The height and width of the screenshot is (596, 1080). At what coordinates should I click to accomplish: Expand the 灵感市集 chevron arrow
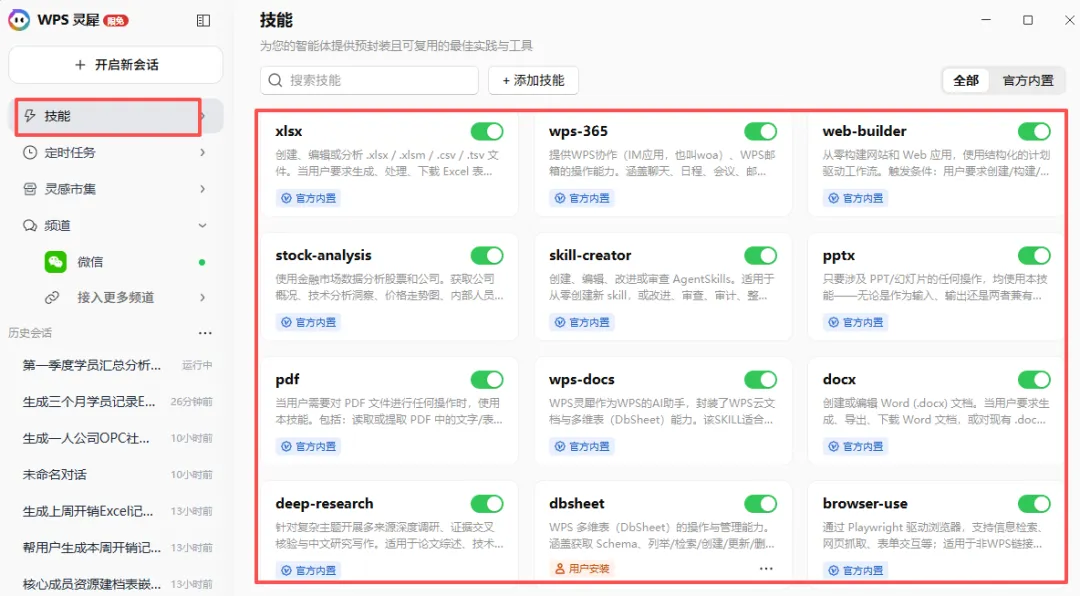coord(202,189)
